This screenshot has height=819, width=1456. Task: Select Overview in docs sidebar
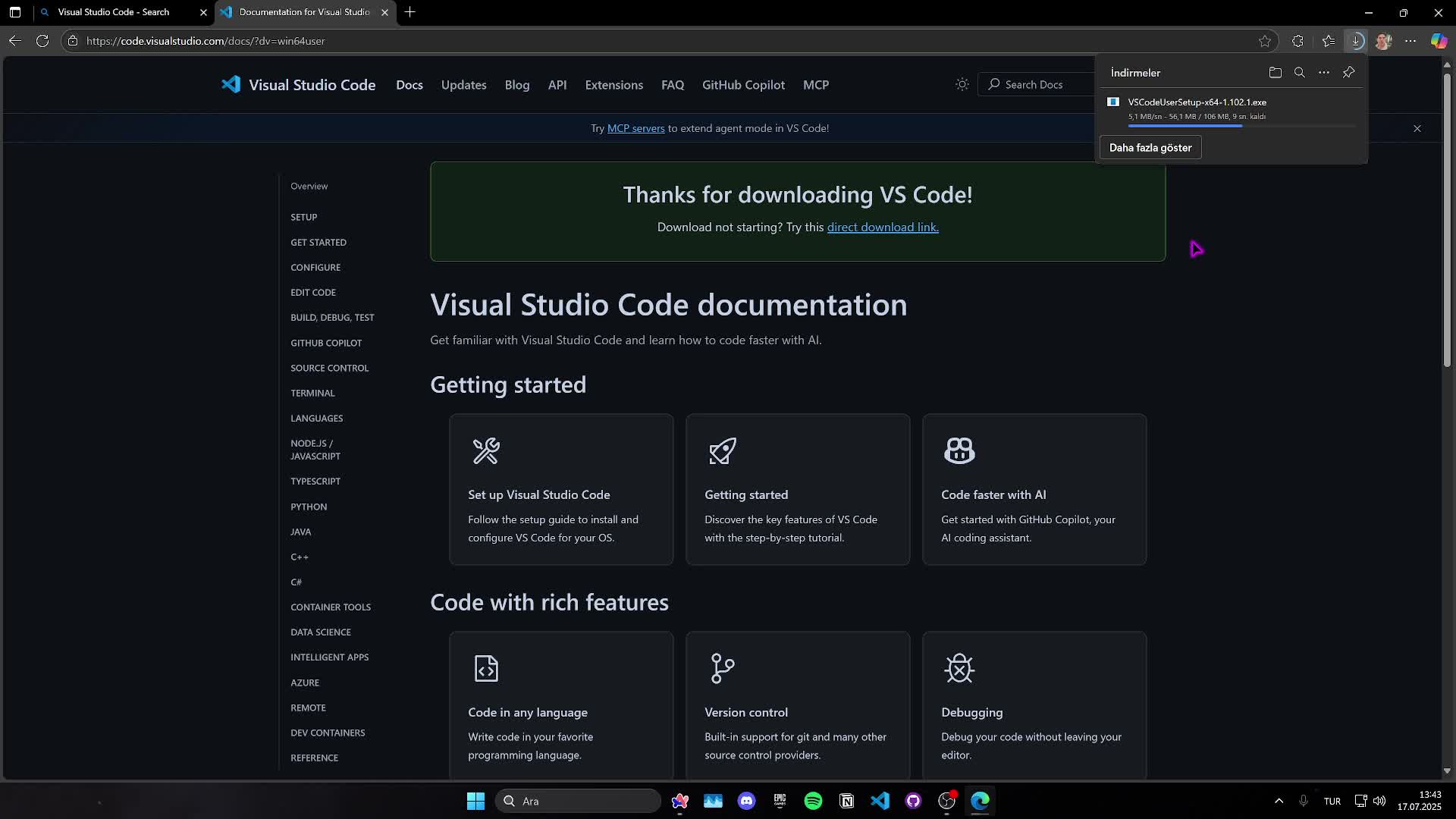[x=309, y=186]
